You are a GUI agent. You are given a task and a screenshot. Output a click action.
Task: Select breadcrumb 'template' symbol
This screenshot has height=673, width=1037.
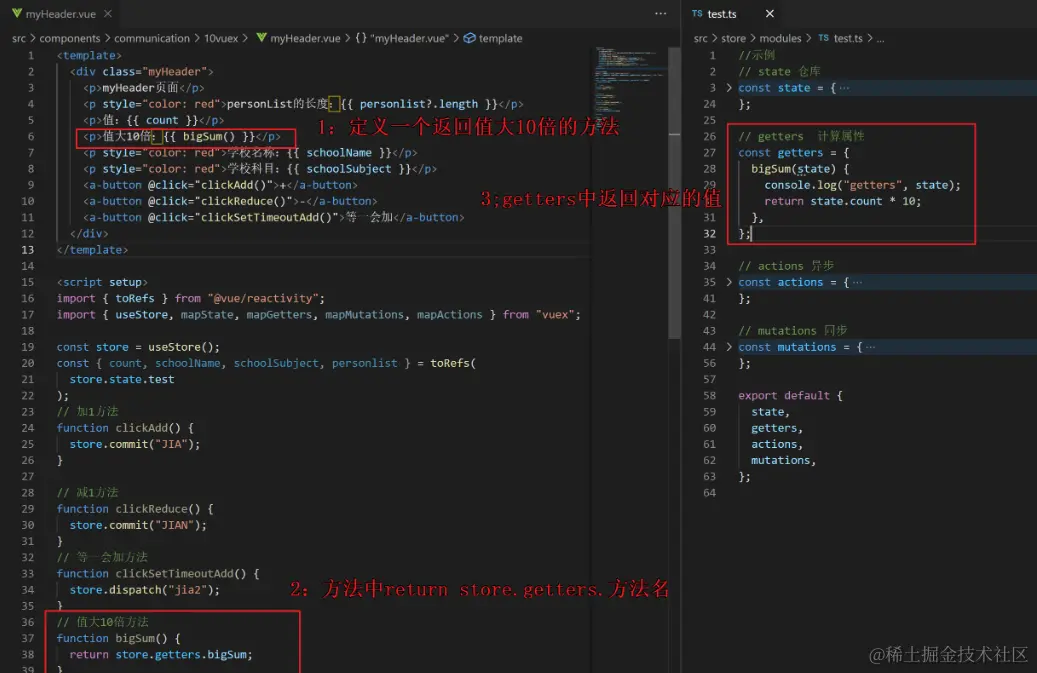point(500,38)
